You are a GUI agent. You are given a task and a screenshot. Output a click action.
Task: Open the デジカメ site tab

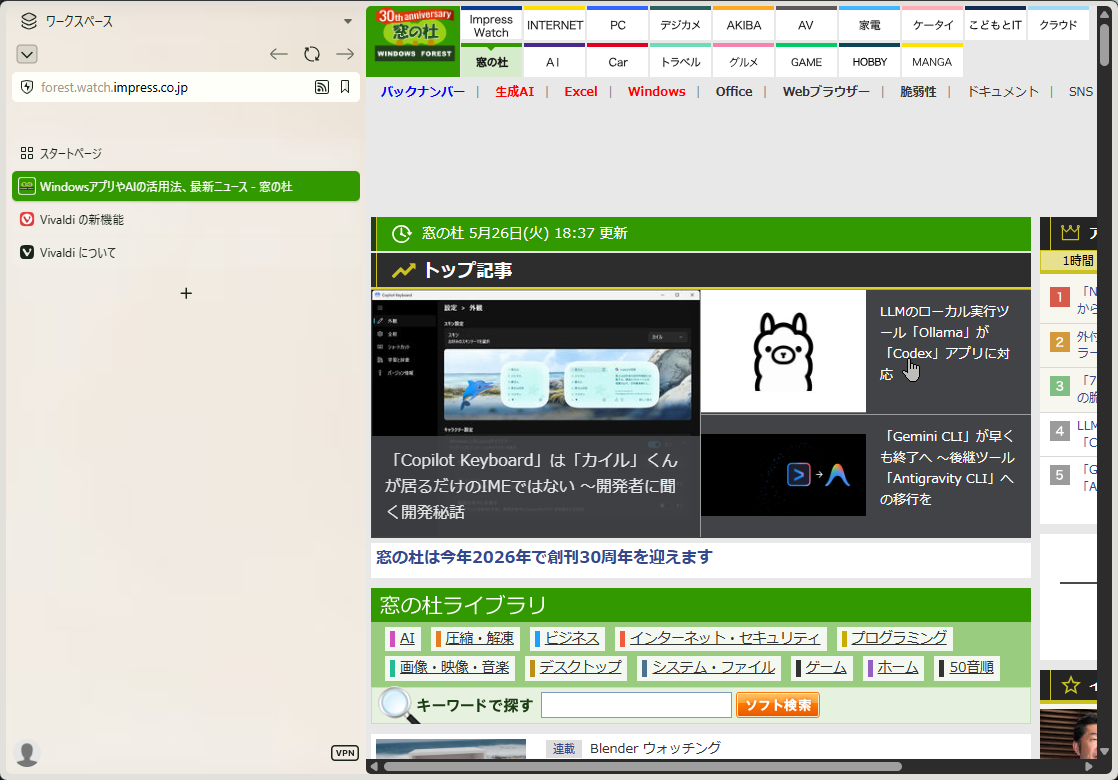pyautogui.click(x=680, y=25)
